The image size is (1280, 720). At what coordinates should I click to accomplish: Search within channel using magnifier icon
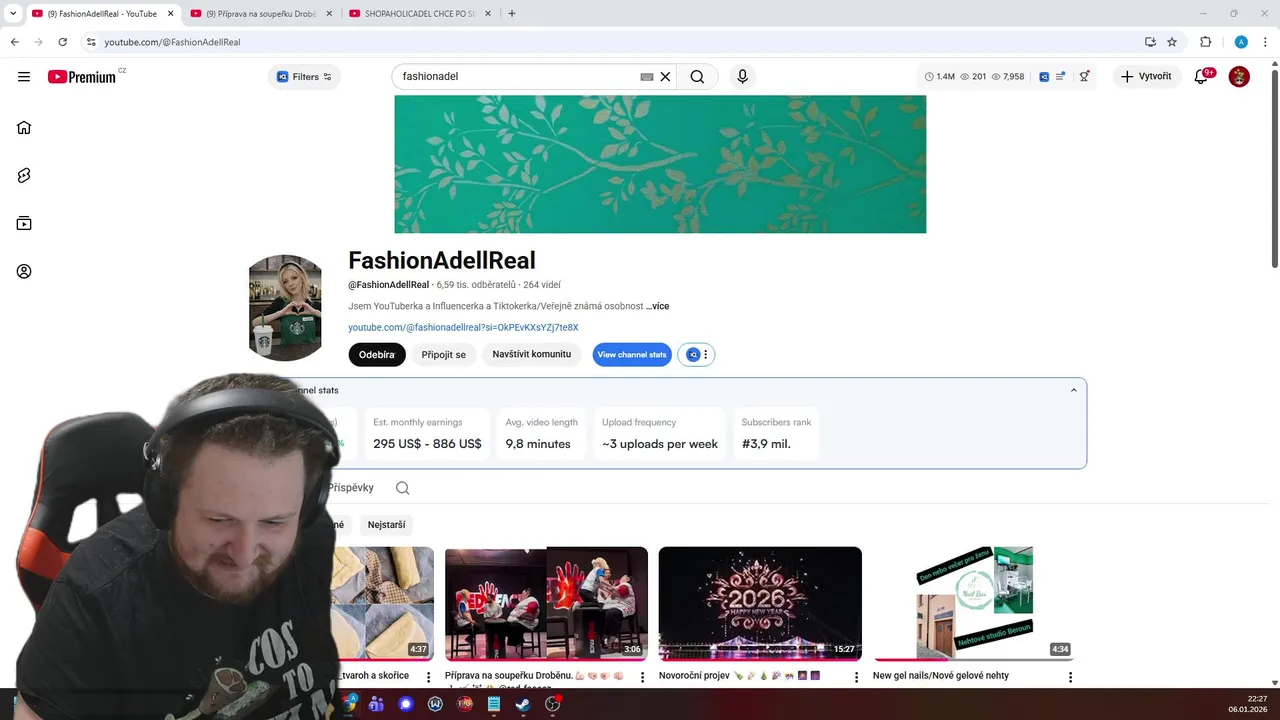402,488
